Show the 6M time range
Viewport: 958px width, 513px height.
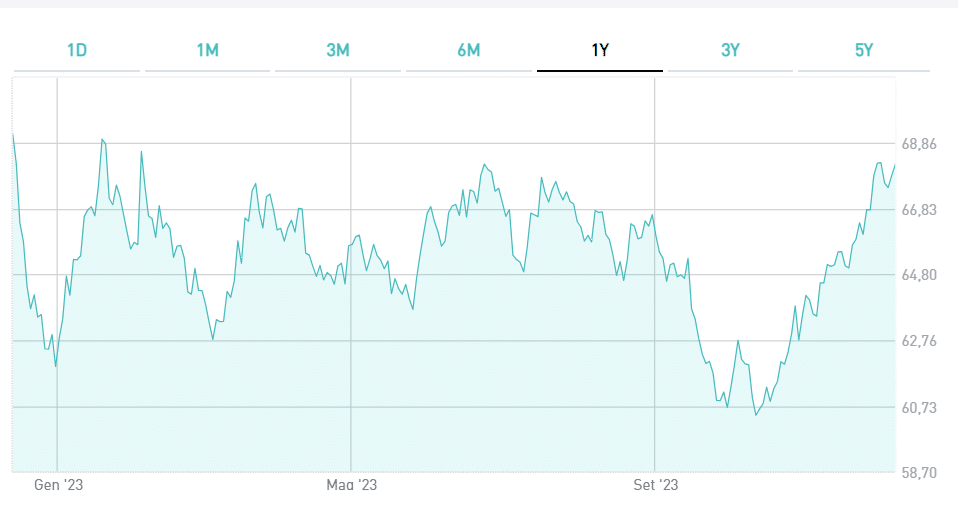[x=469, y=51]
